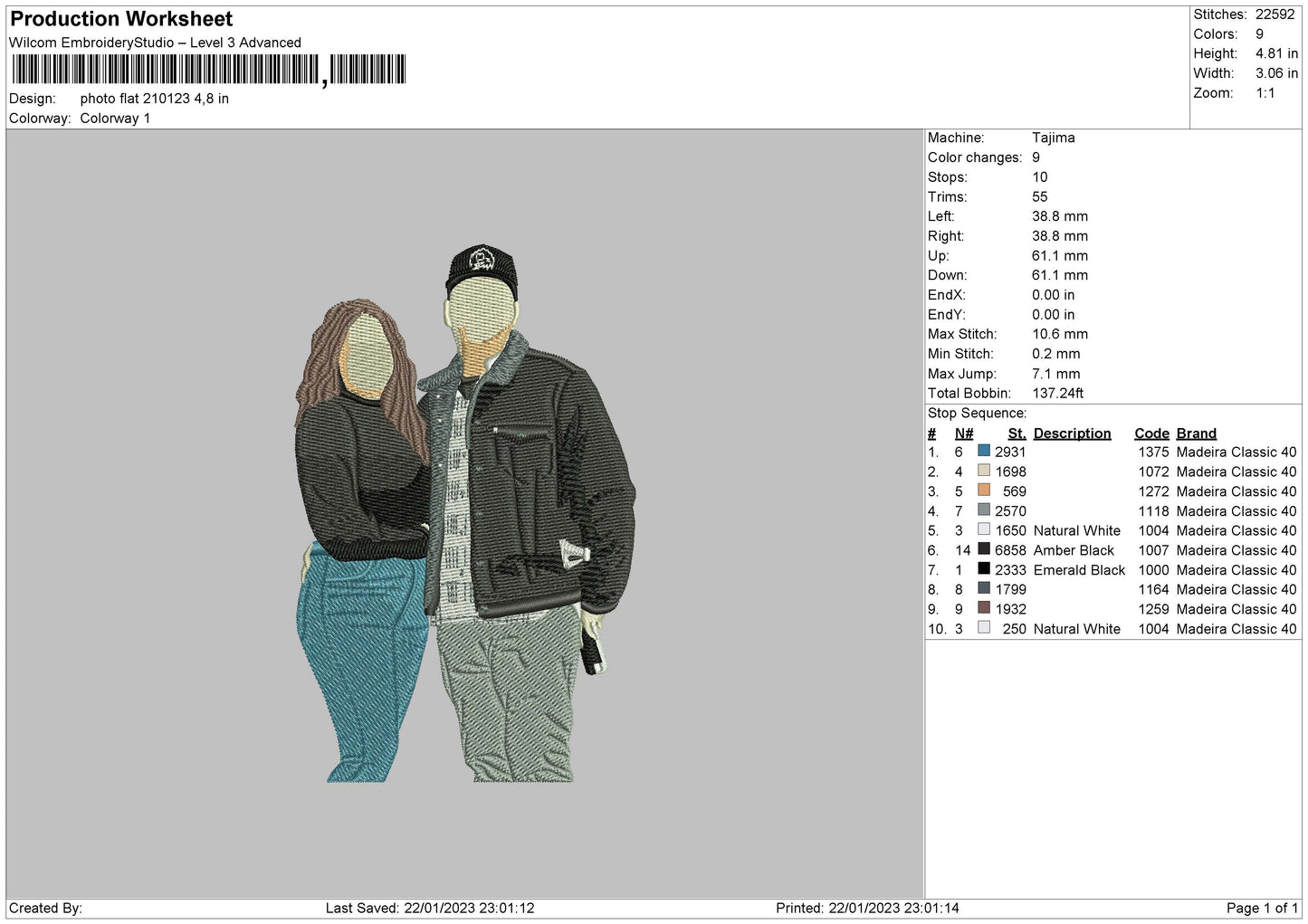Screen dimensions: 1308x924
Task: Click the code 1375 in stop 1
Action: 1154,452
